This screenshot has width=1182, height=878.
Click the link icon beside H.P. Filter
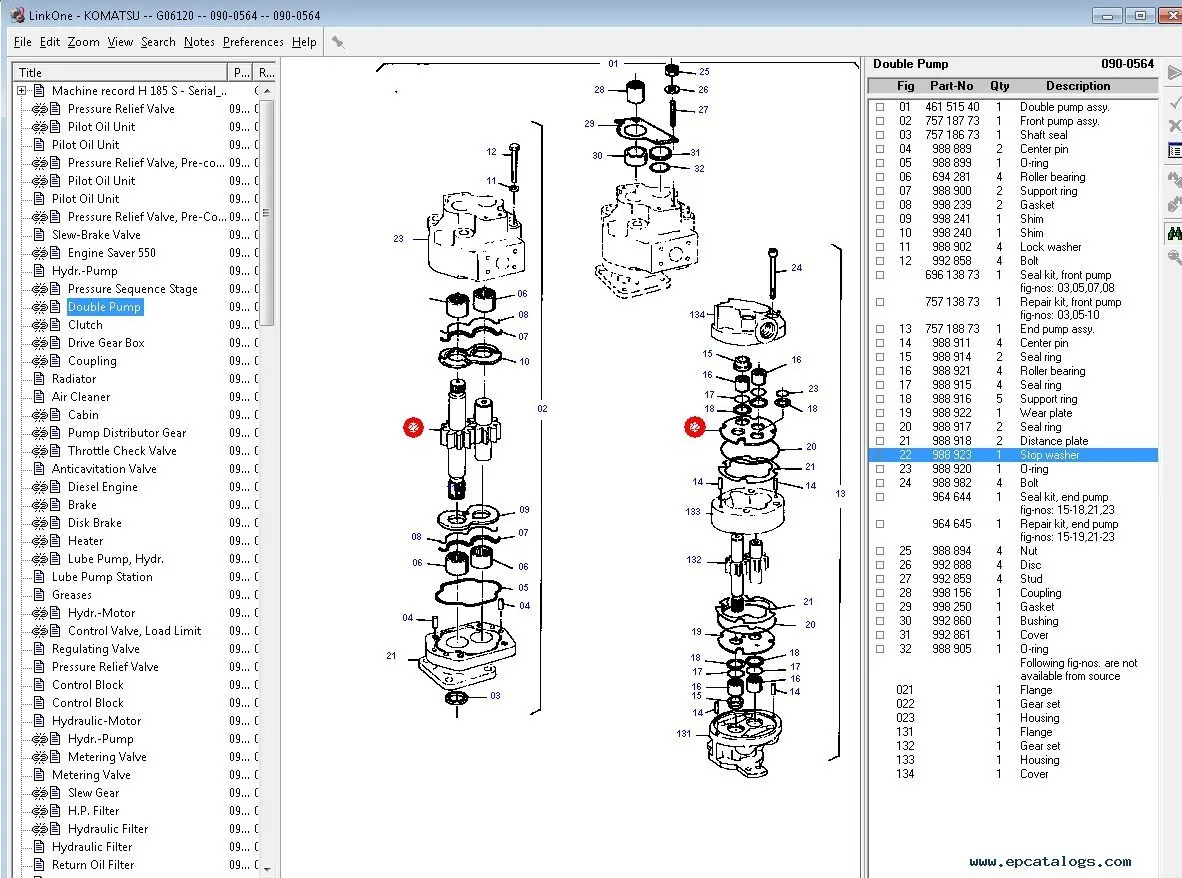point(40,812)
